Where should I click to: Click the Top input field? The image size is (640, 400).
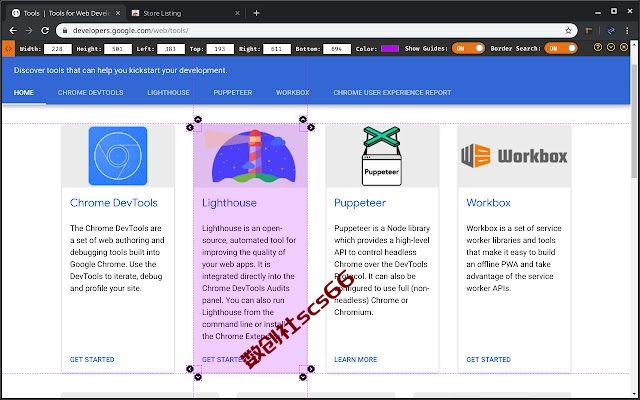tap(220, 49)
